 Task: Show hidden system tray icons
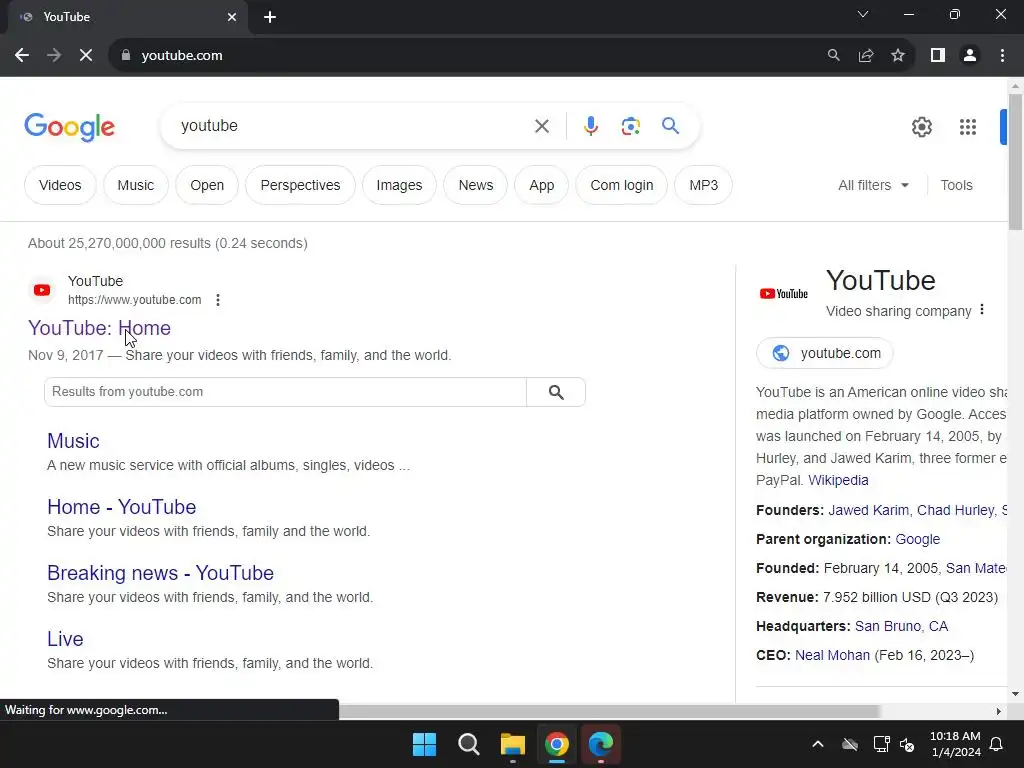(818, 744)
